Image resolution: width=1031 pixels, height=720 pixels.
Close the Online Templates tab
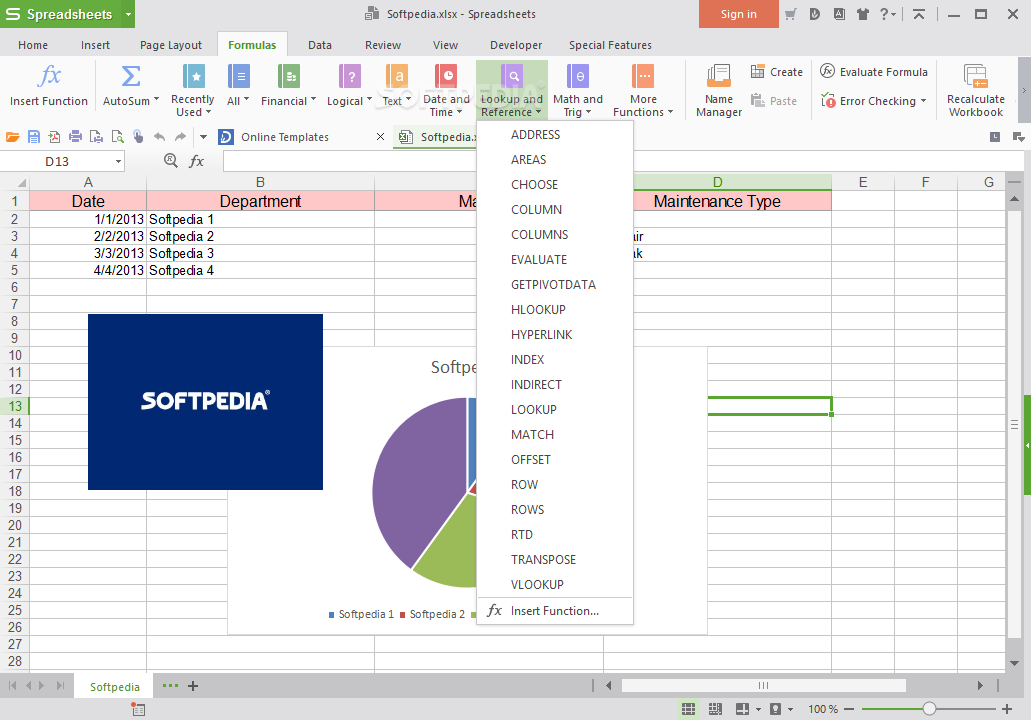(380, 137)
